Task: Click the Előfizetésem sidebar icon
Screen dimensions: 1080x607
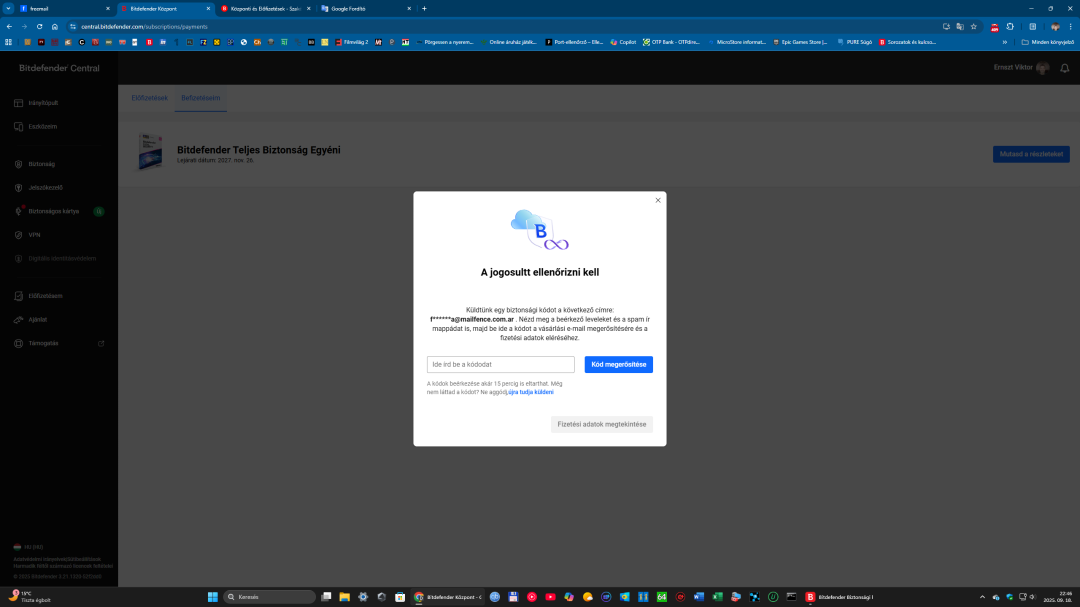Action: (19, 296)
